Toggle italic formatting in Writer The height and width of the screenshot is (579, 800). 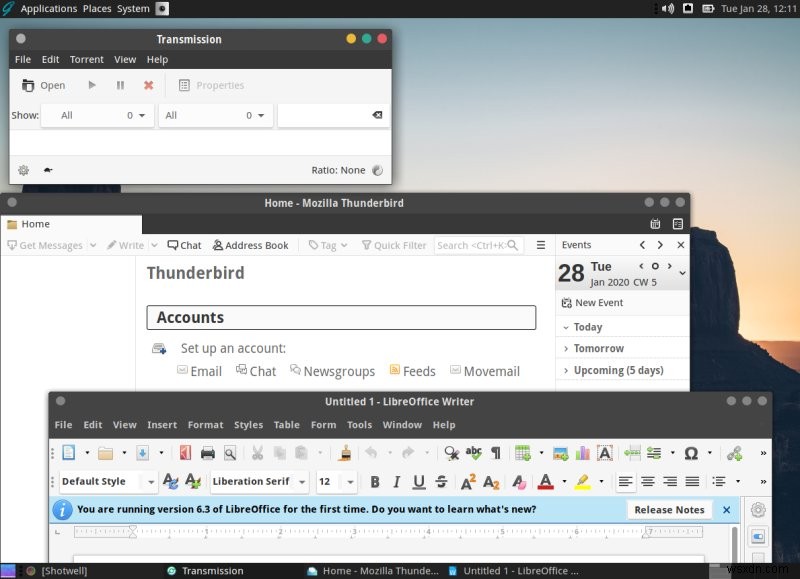(x=397, y=481)
